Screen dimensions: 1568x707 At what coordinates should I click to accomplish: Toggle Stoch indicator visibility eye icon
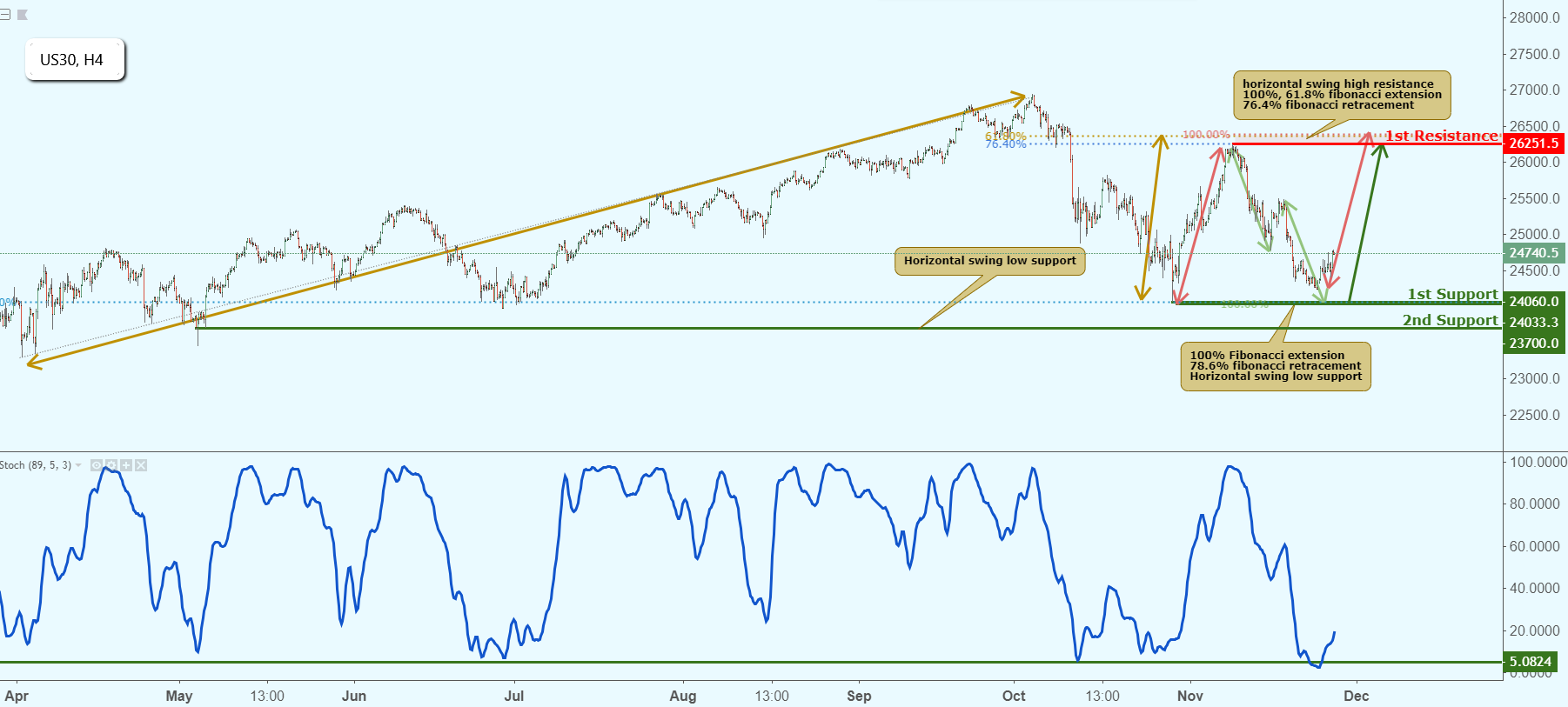point(97,465)
